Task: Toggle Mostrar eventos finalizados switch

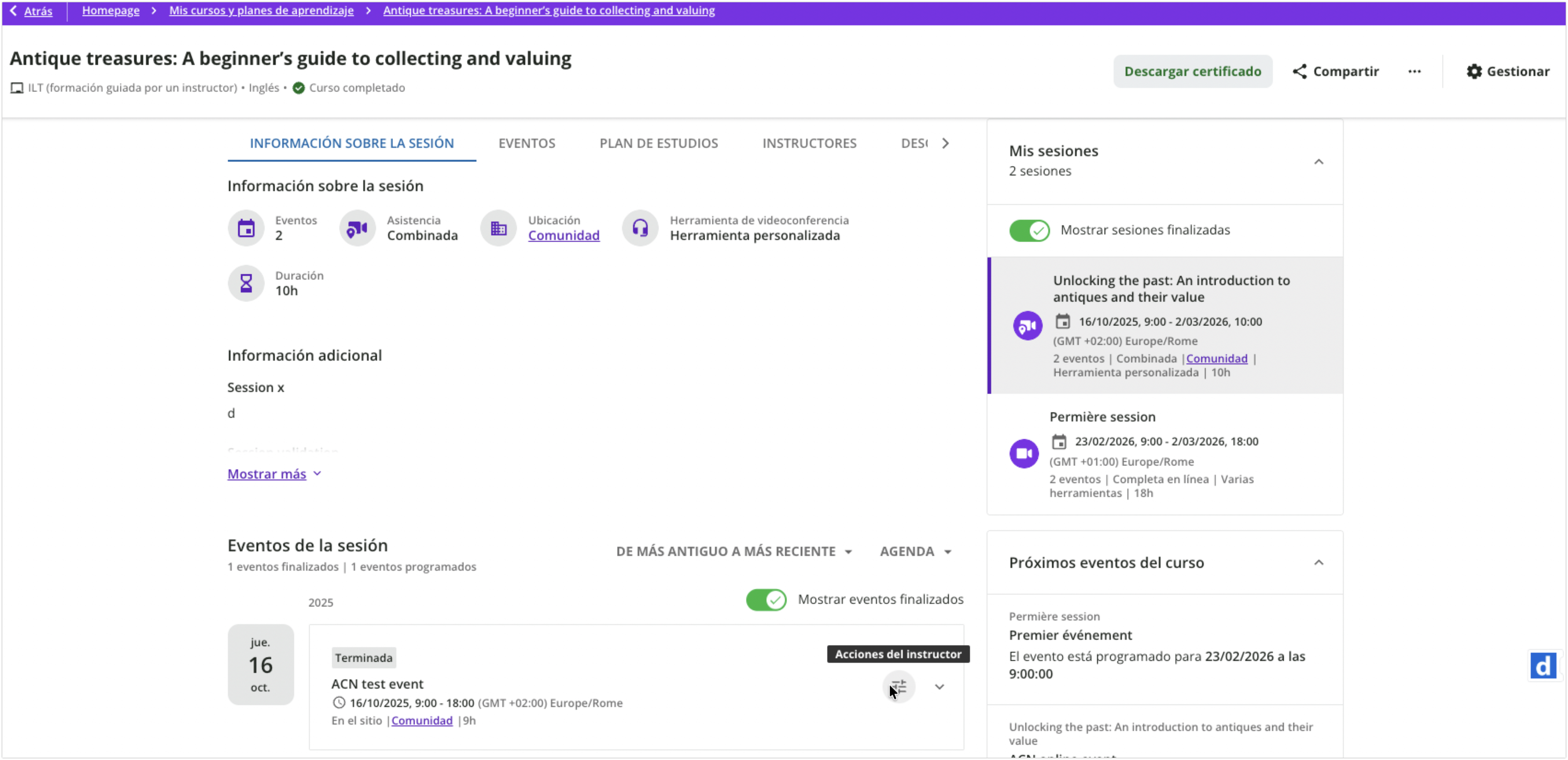Action: coord(766,600)
